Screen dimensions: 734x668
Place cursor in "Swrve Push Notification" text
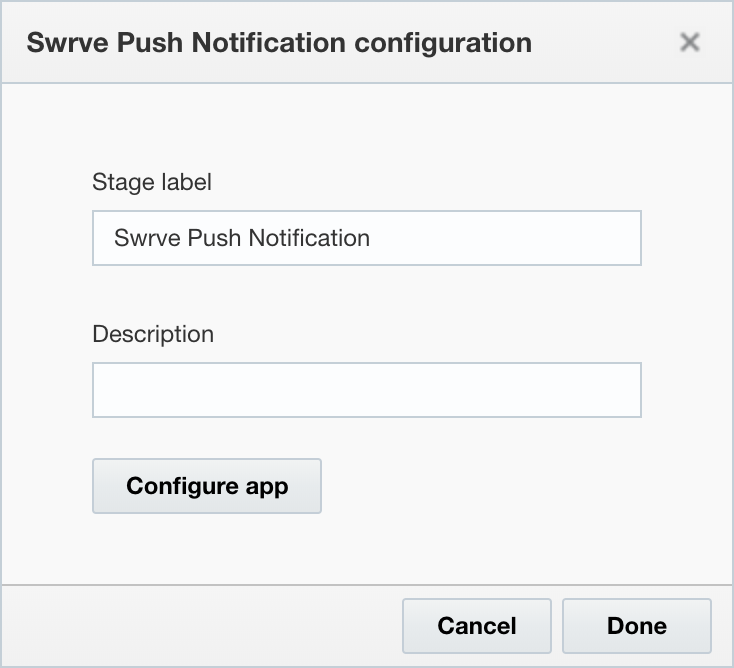tap(242, 238)
